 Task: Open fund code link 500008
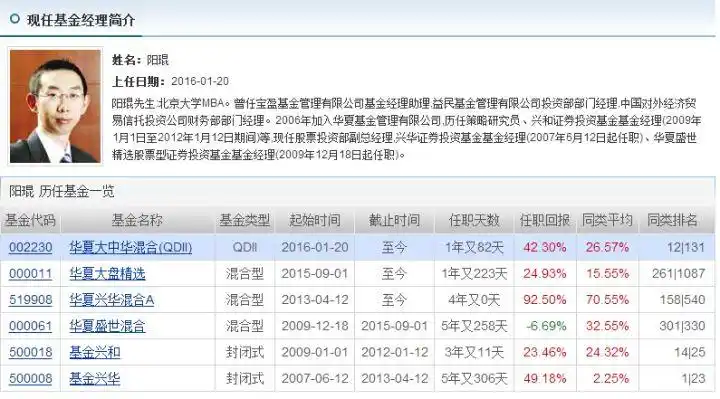click(30, 378)
